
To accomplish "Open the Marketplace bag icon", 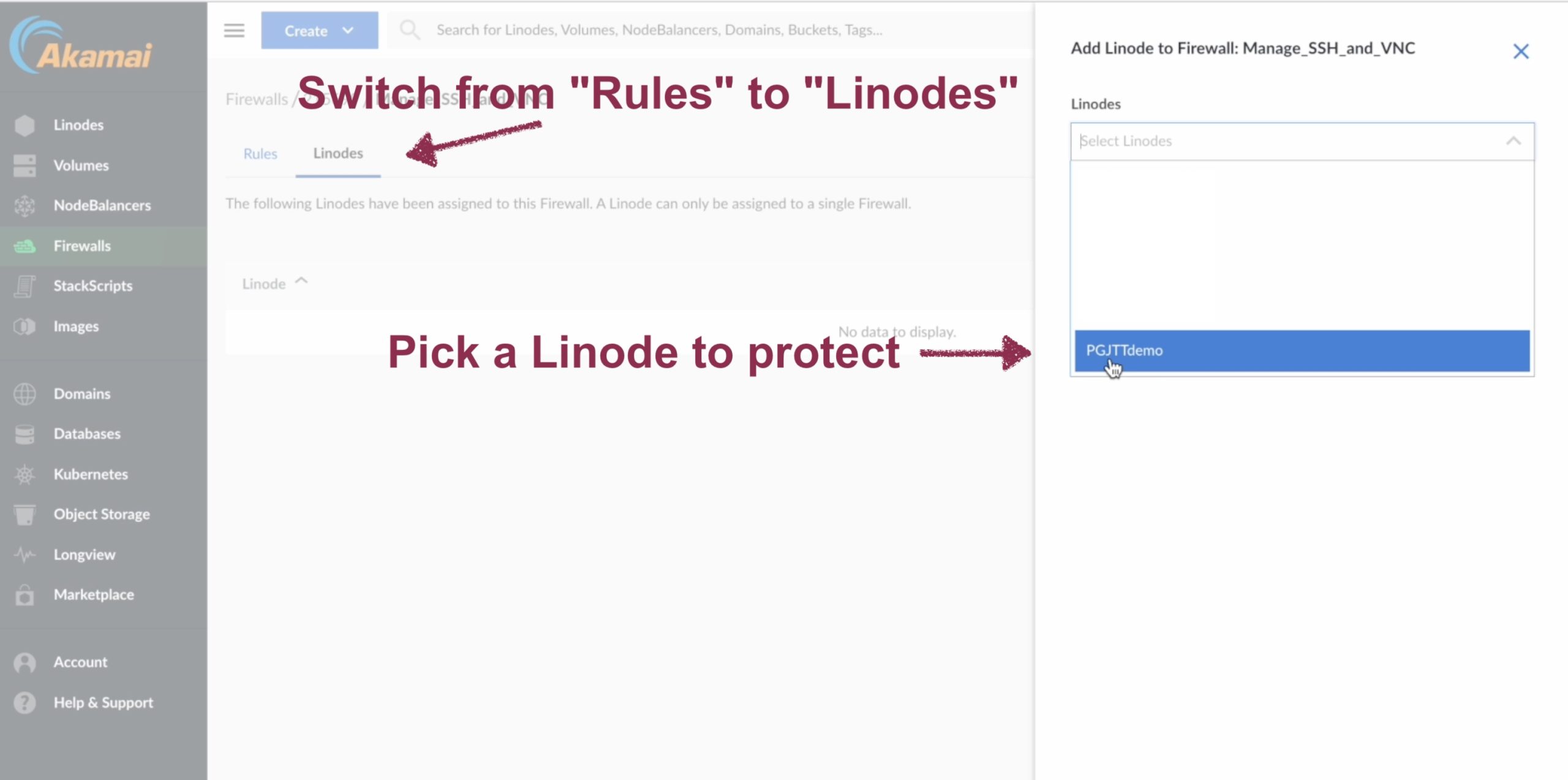I will tap(24, 595).
